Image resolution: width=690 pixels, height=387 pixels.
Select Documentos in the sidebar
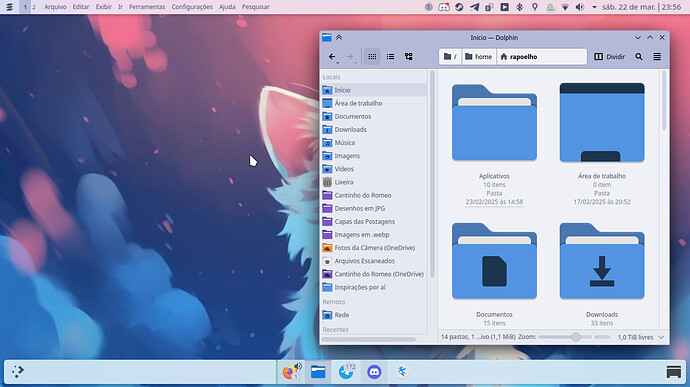tap(374, 116)
